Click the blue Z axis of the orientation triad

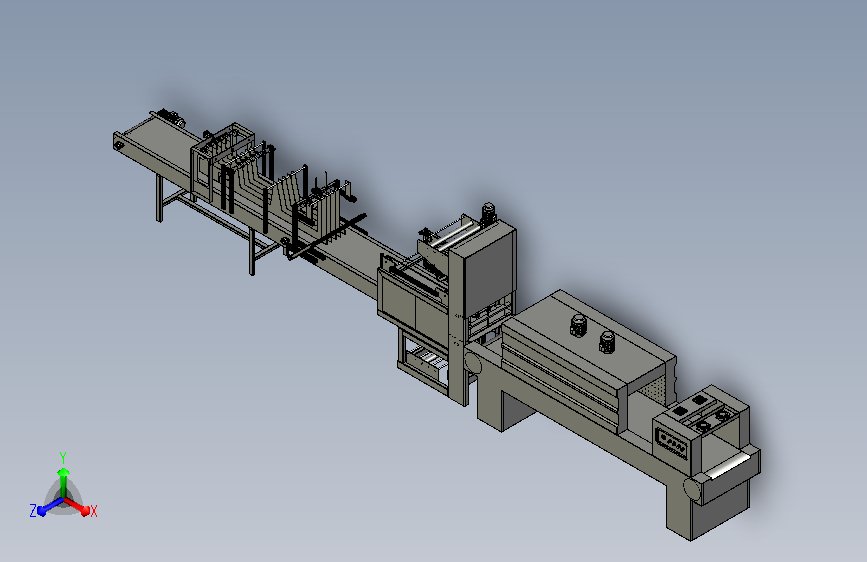coord(50,507)
